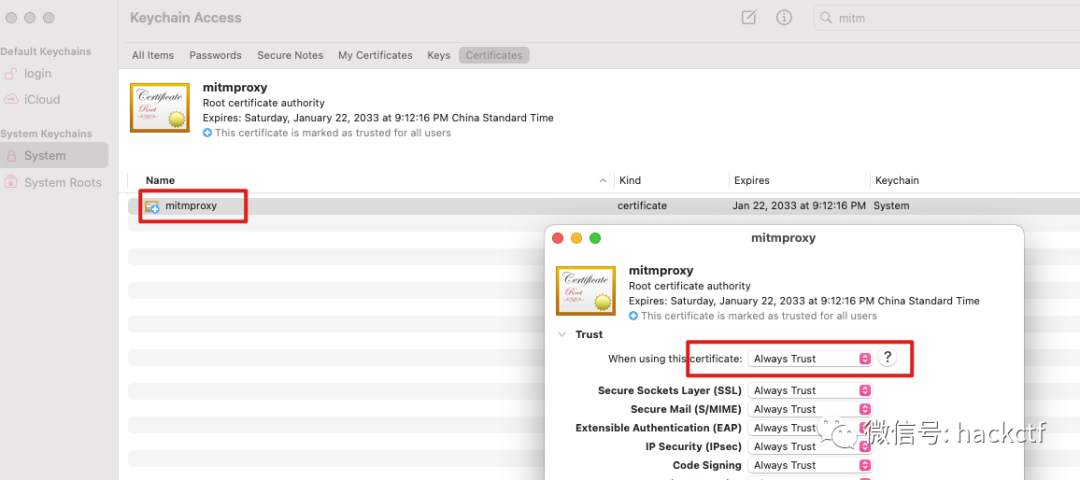This screenshot has width=1080, height=480.
Task: Sort by the Keychain column header
Action: 897,180
